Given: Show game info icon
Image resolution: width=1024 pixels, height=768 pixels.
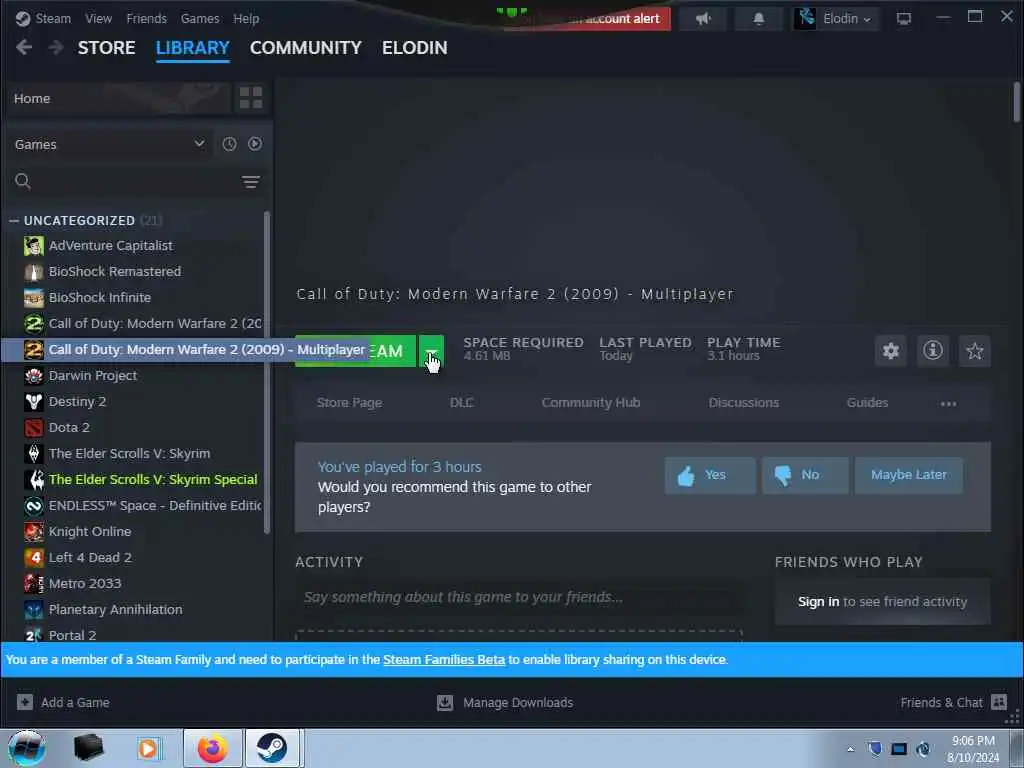Looking at the screenshot, I should [933, 351].
